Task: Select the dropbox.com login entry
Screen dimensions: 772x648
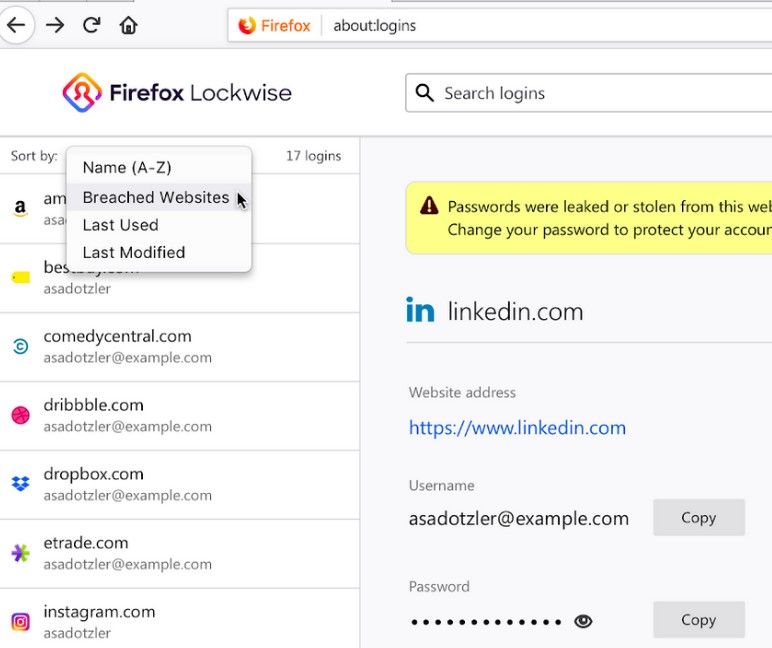Action: 180,485
